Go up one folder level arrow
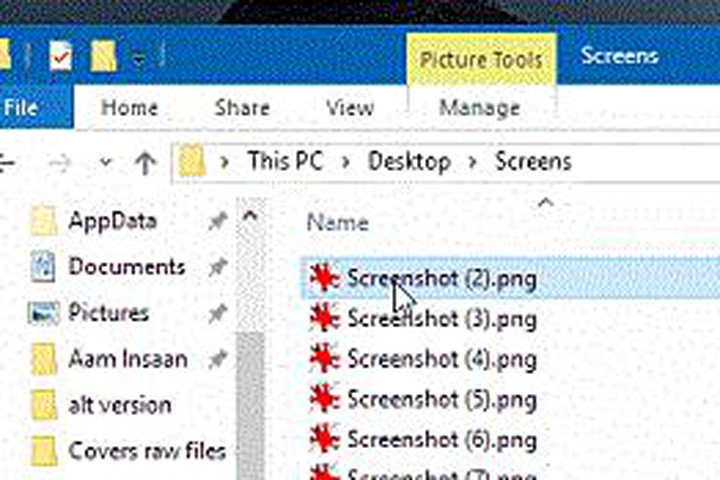 click(146, 163)
